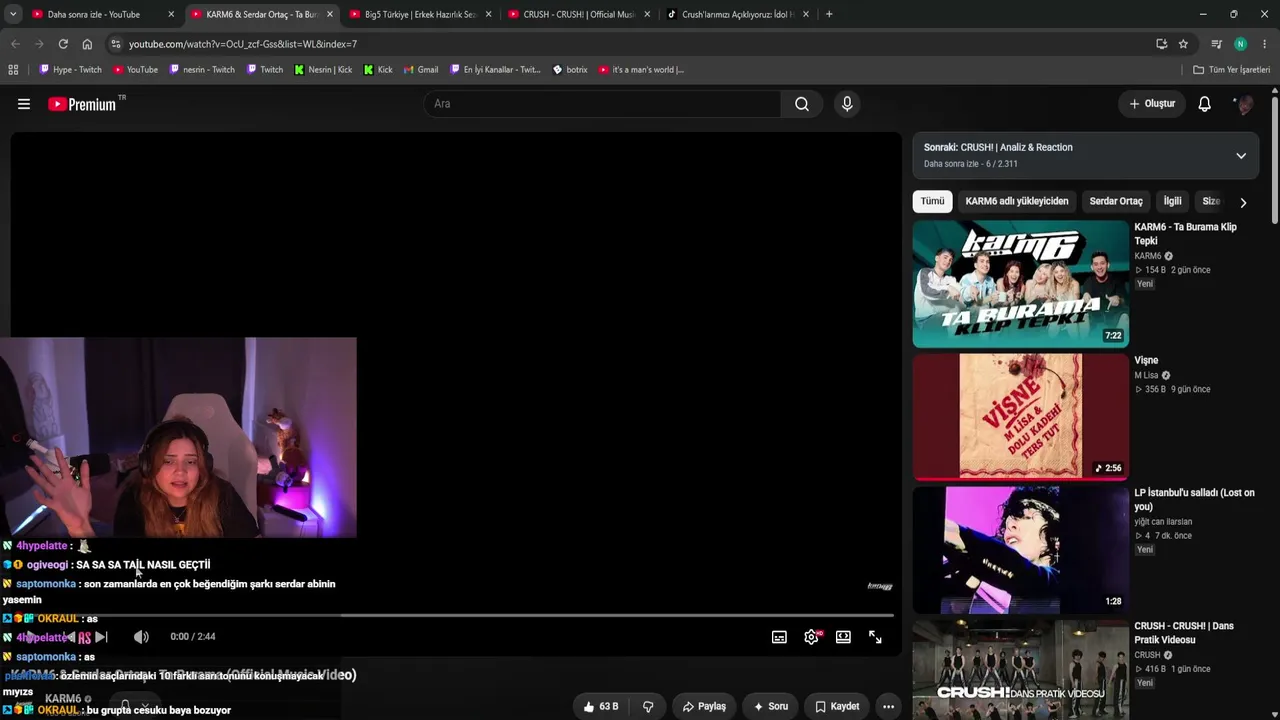
Task: Open the it's a man's world bookmark
Action: [x=641, y=70]
